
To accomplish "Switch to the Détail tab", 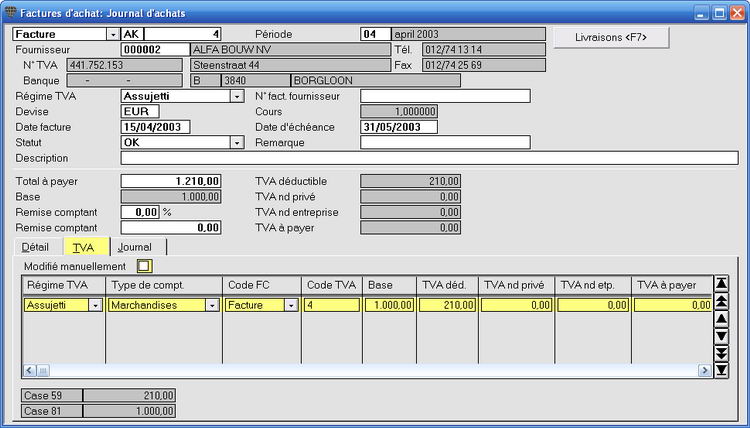I will [x=35, y=247].
